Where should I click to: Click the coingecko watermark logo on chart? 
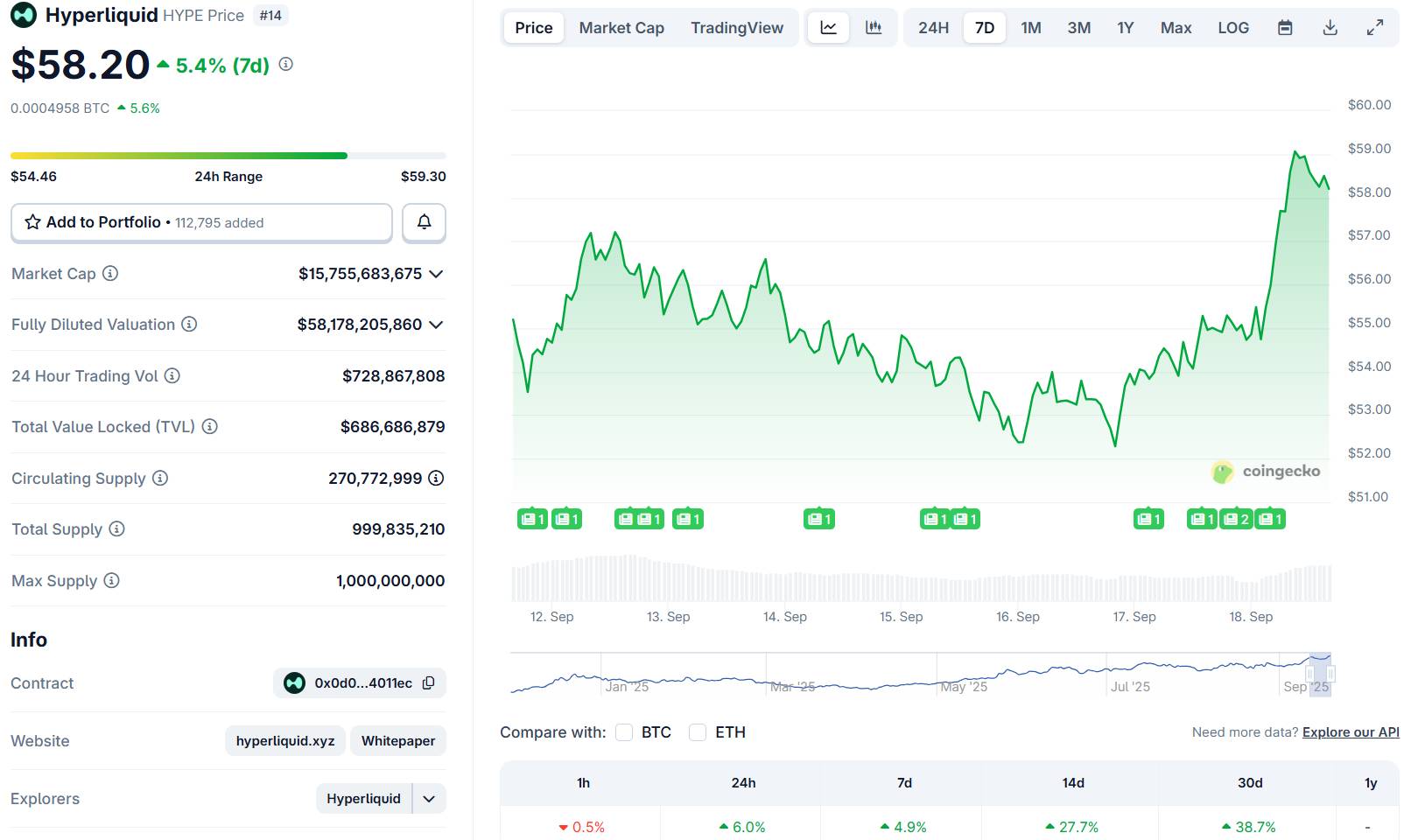click(1222, 472)
